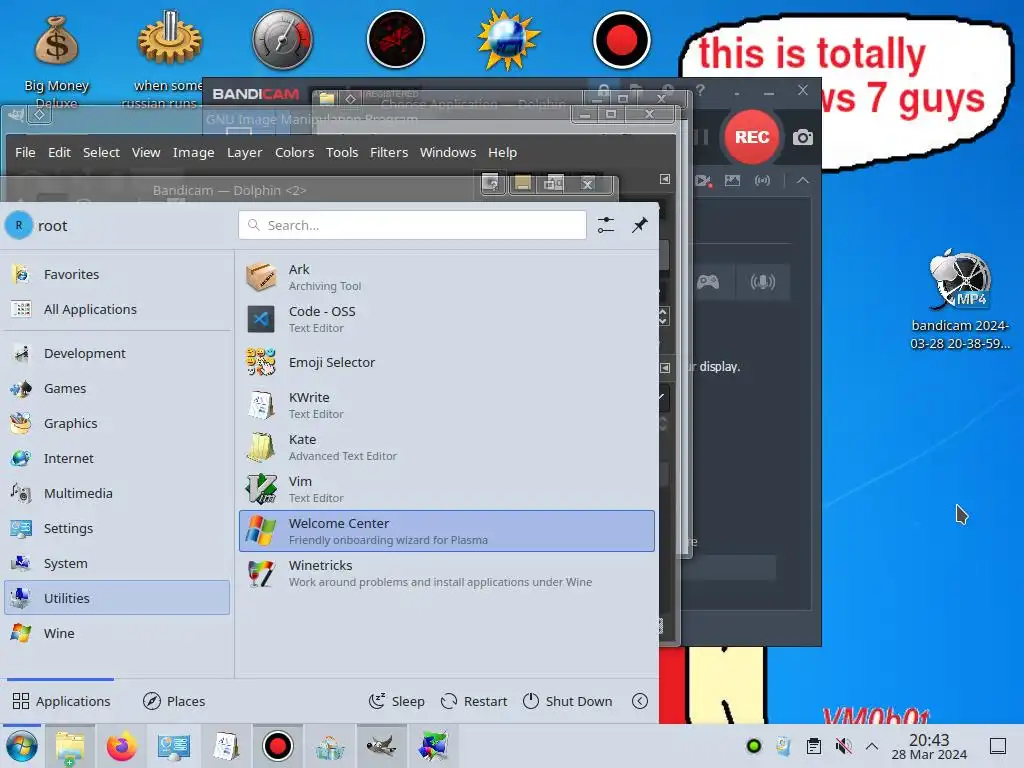This screenshot has height=768, width=1024.
Task: Switch to the Places tab
Action: pyautogui.click(x=174, y=701)
